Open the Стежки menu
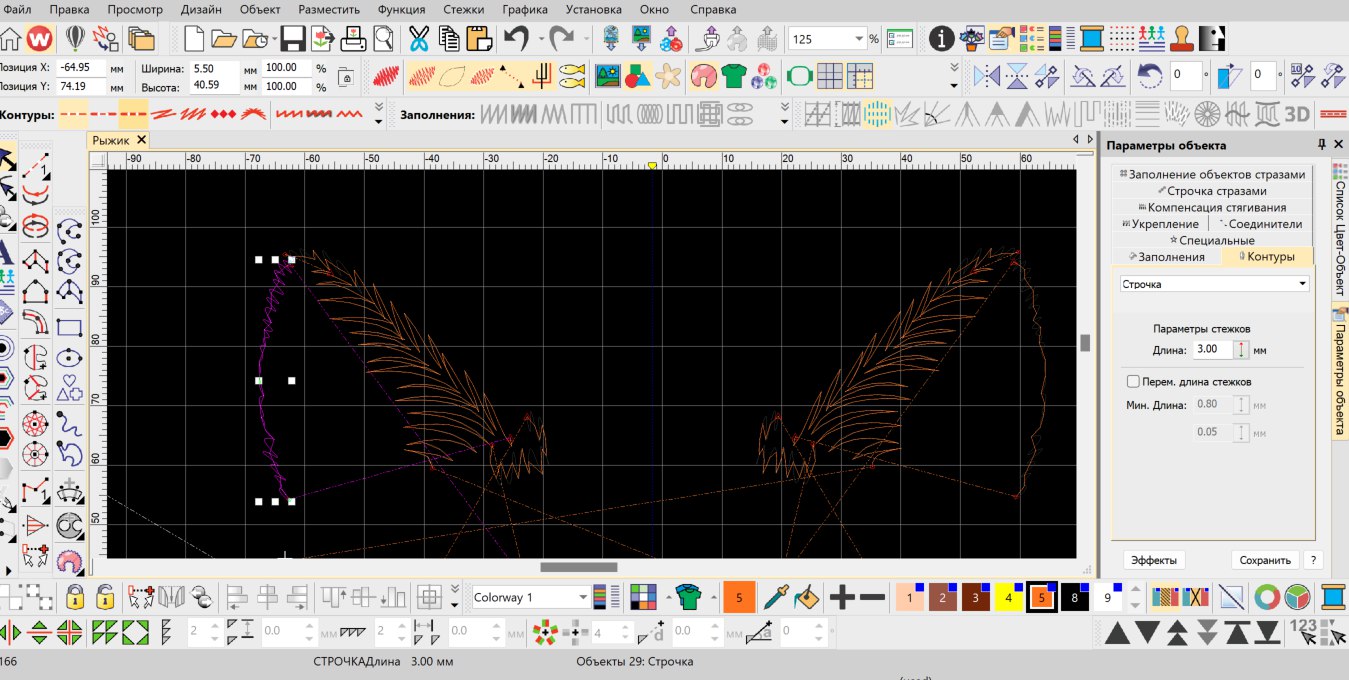The image size is (1349, 680). [463, 9]
